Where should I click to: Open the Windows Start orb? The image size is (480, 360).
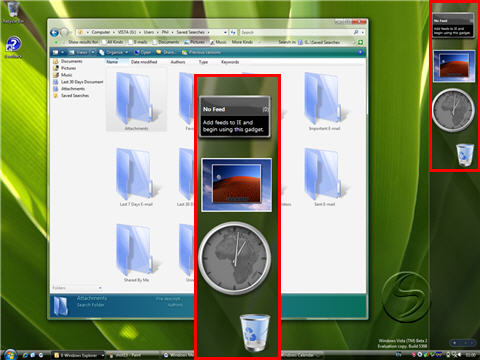[x=9, y=355]
